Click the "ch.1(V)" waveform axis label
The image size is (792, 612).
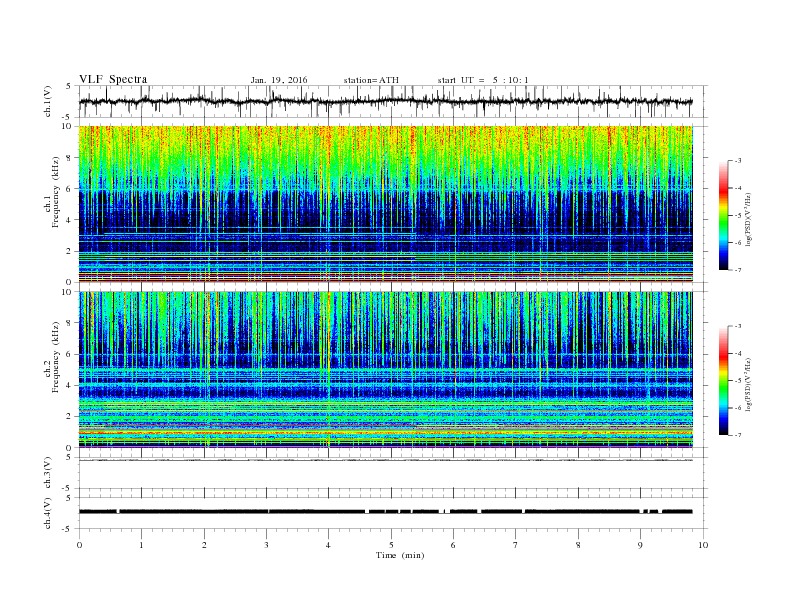48,101
